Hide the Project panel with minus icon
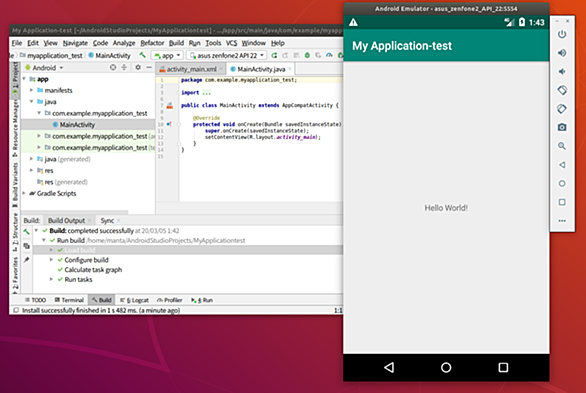This screenshot has width=586, height=393. [x=149, y=67]
